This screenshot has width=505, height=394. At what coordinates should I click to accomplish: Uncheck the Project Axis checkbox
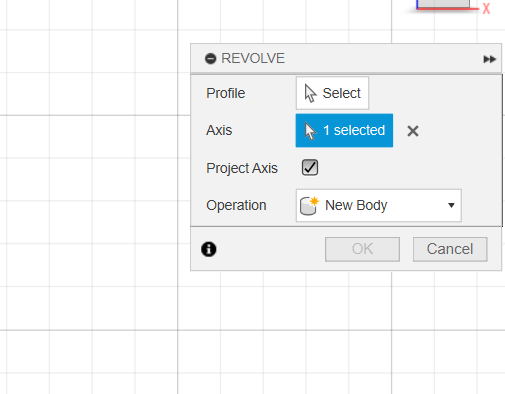[310, 167]
